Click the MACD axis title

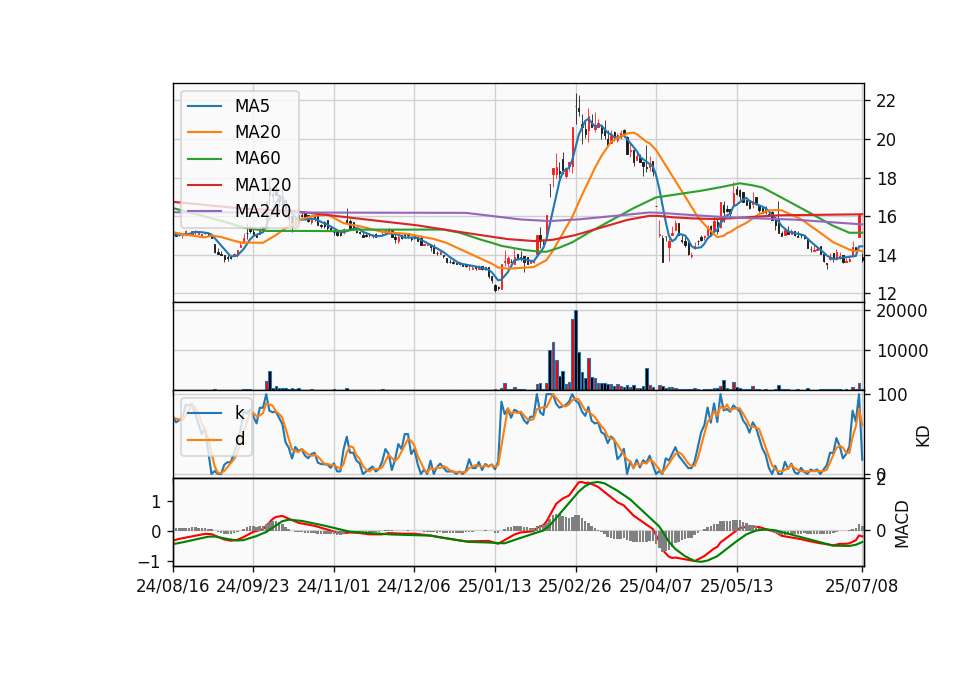[902, 524]
